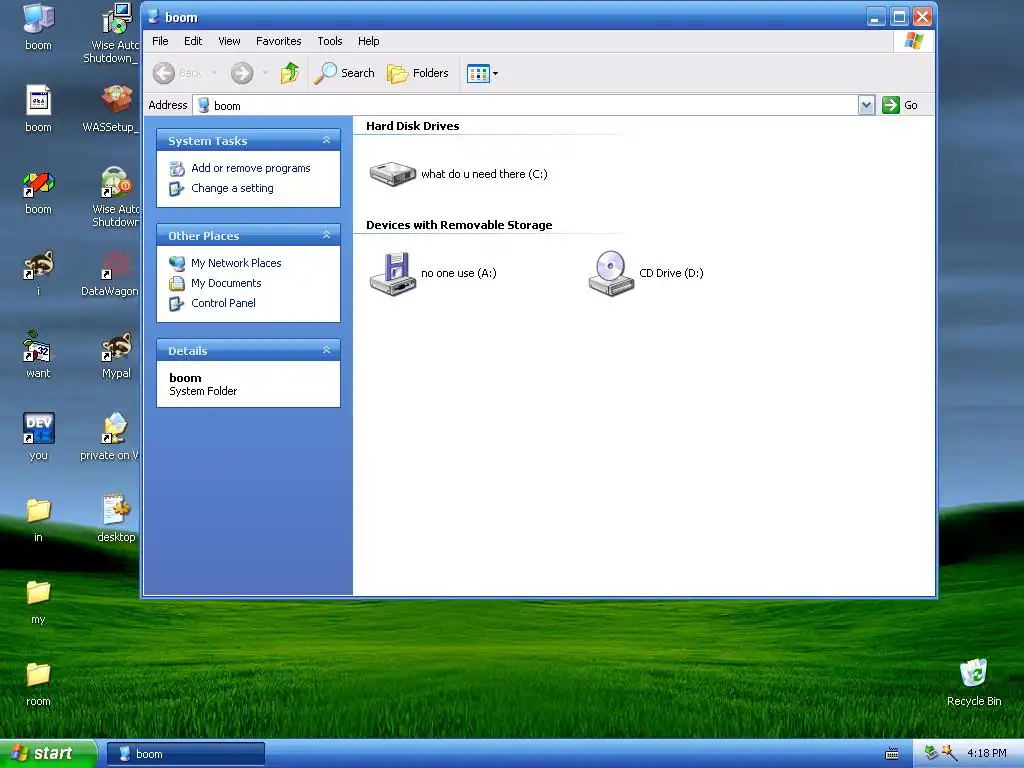Click 'what do u need there (C:)' label
The image size is (1024, 768).
point(485,174)
